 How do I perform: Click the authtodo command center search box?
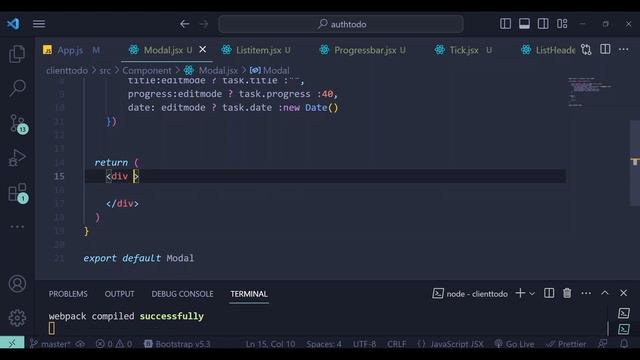coord(341,24)
